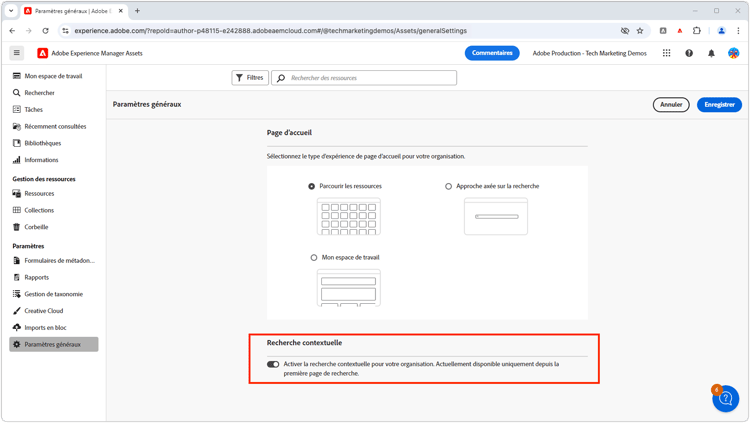Click the browser address bar URL

270,31
